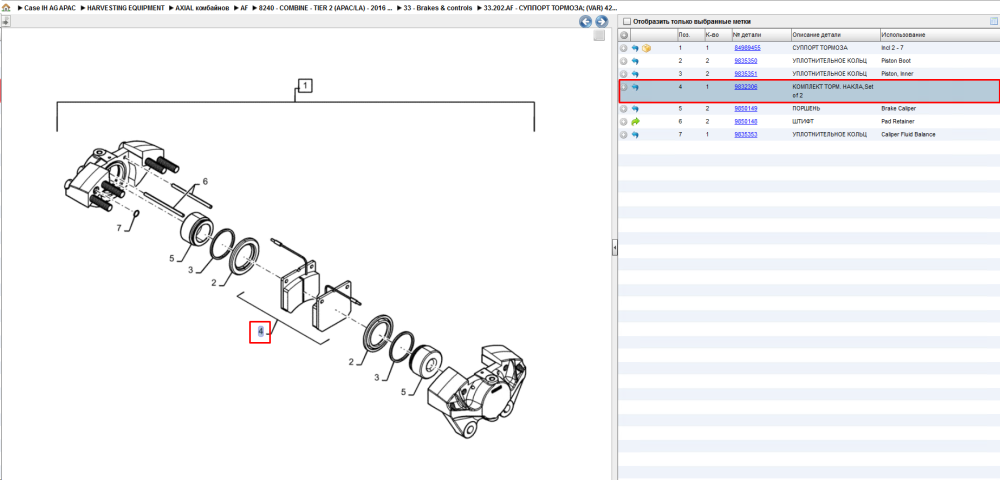Enable 'Отобразить только выбранные метки' checkbox
1000x480 pixels.
[627, 22]
